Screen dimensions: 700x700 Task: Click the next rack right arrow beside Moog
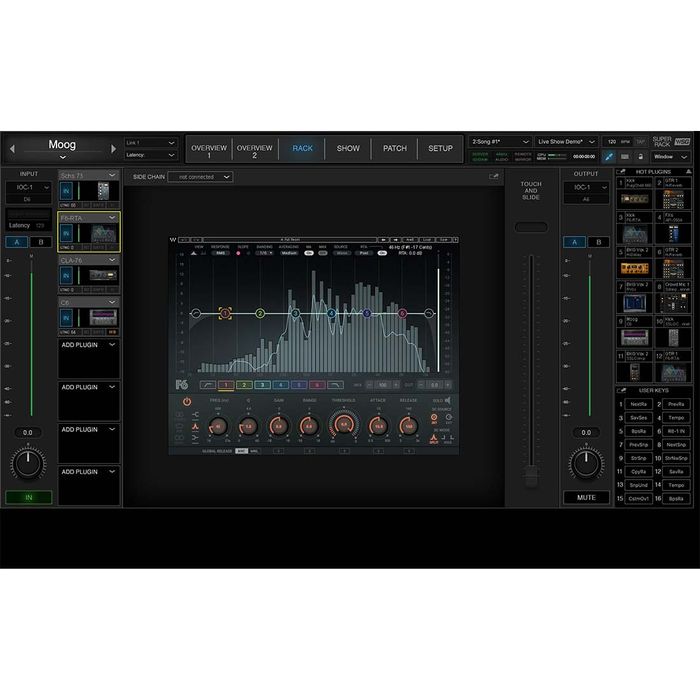point(112,148)
